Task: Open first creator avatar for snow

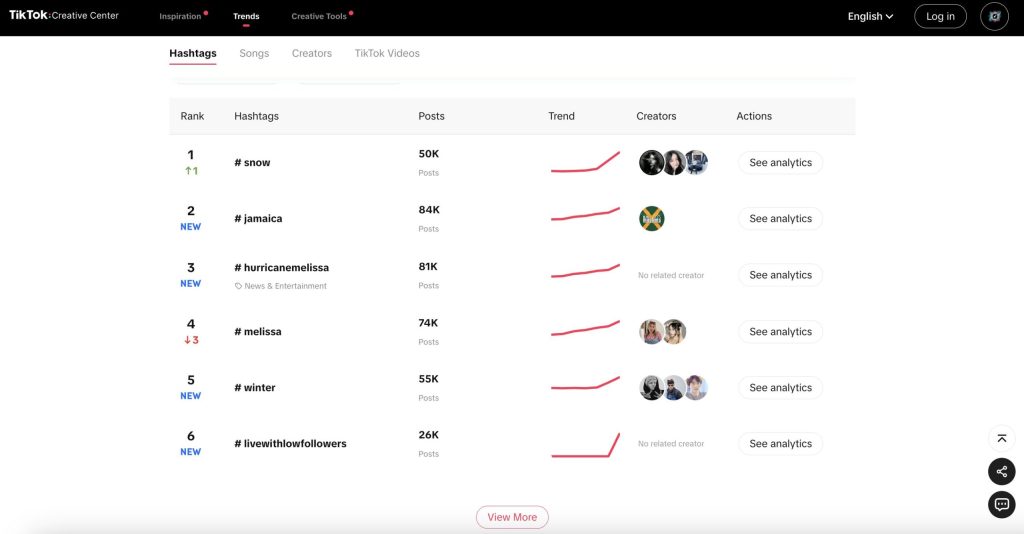Action: [651, 163]
